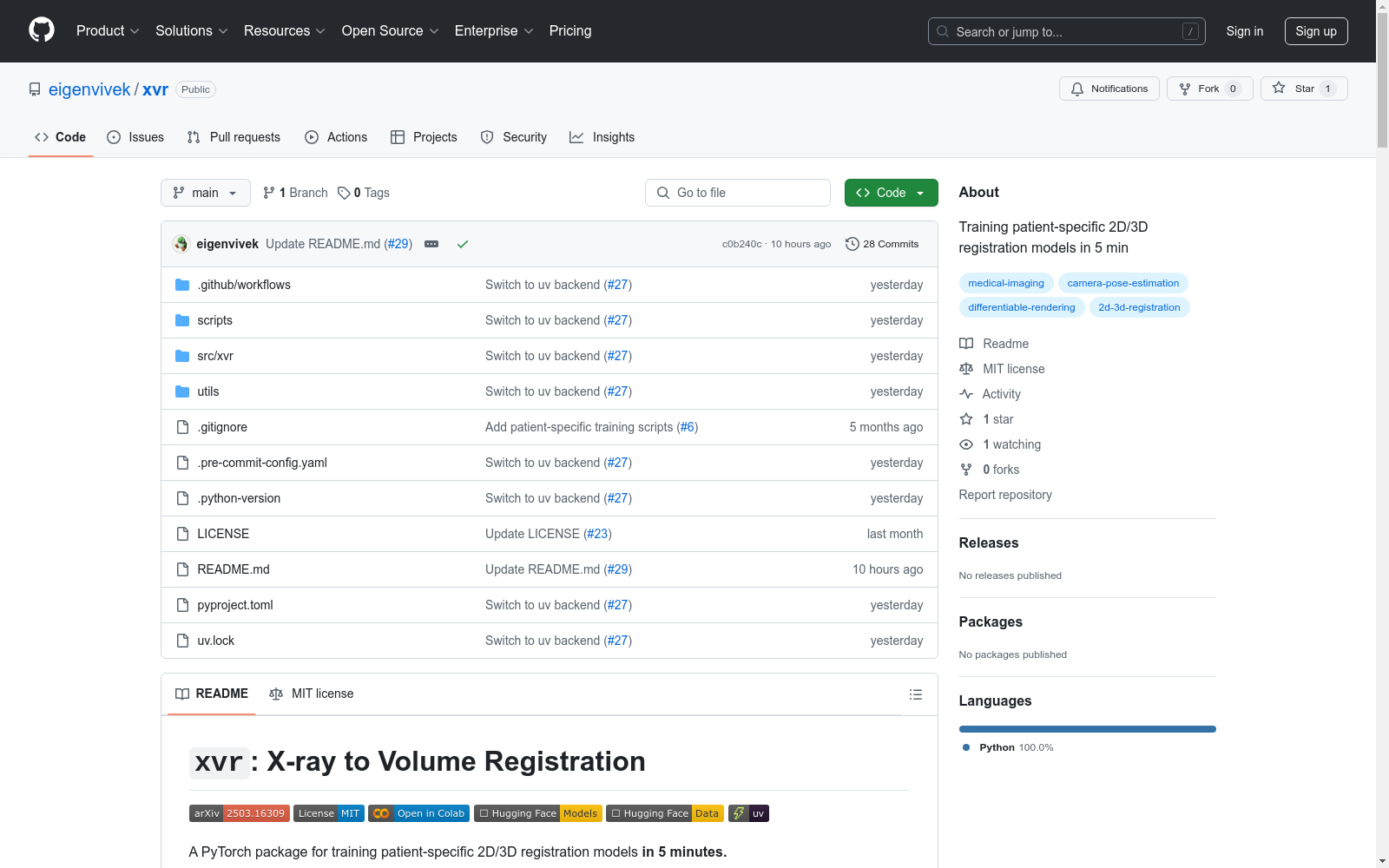Toggle repository Notifications bell
1389x868 pixels.
click(1109, 89)
